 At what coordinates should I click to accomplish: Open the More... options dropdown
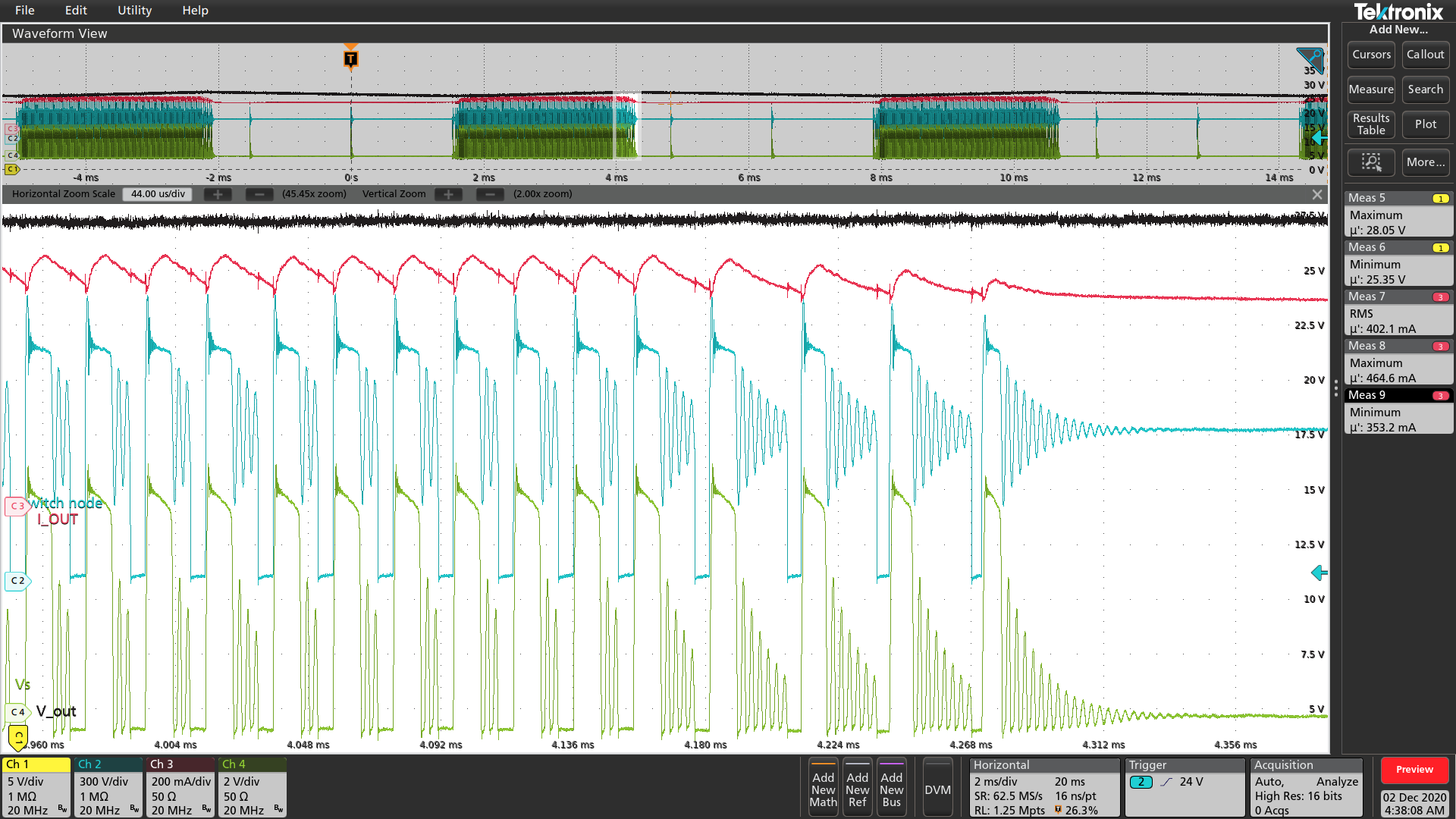click(x=1425, y=162)
